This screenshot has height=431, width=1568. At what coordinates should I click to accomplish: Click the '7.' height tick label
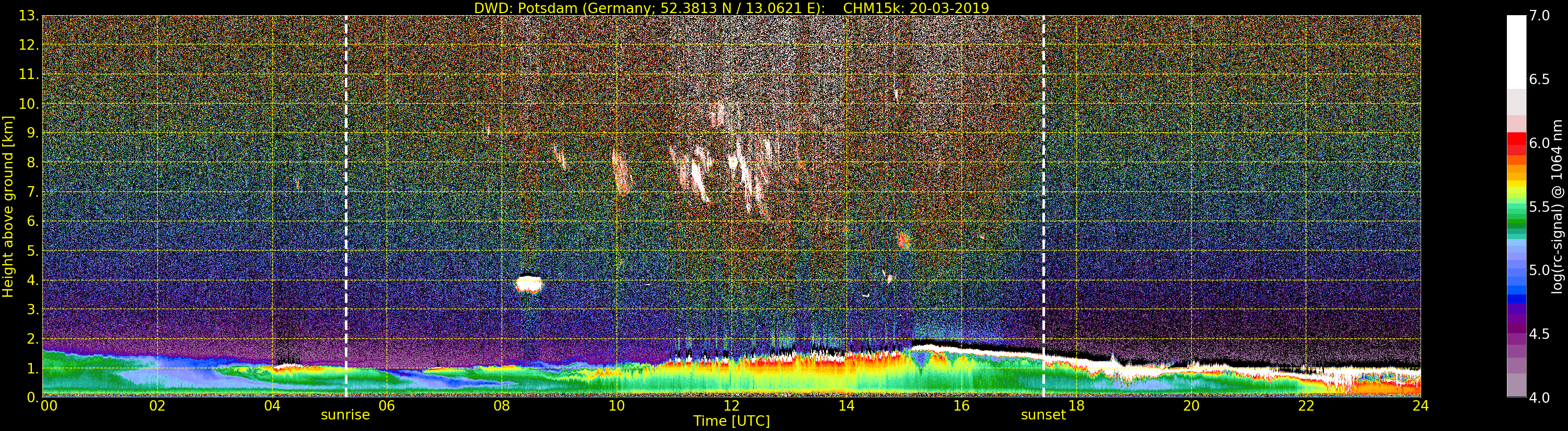(x=33, y=191)
